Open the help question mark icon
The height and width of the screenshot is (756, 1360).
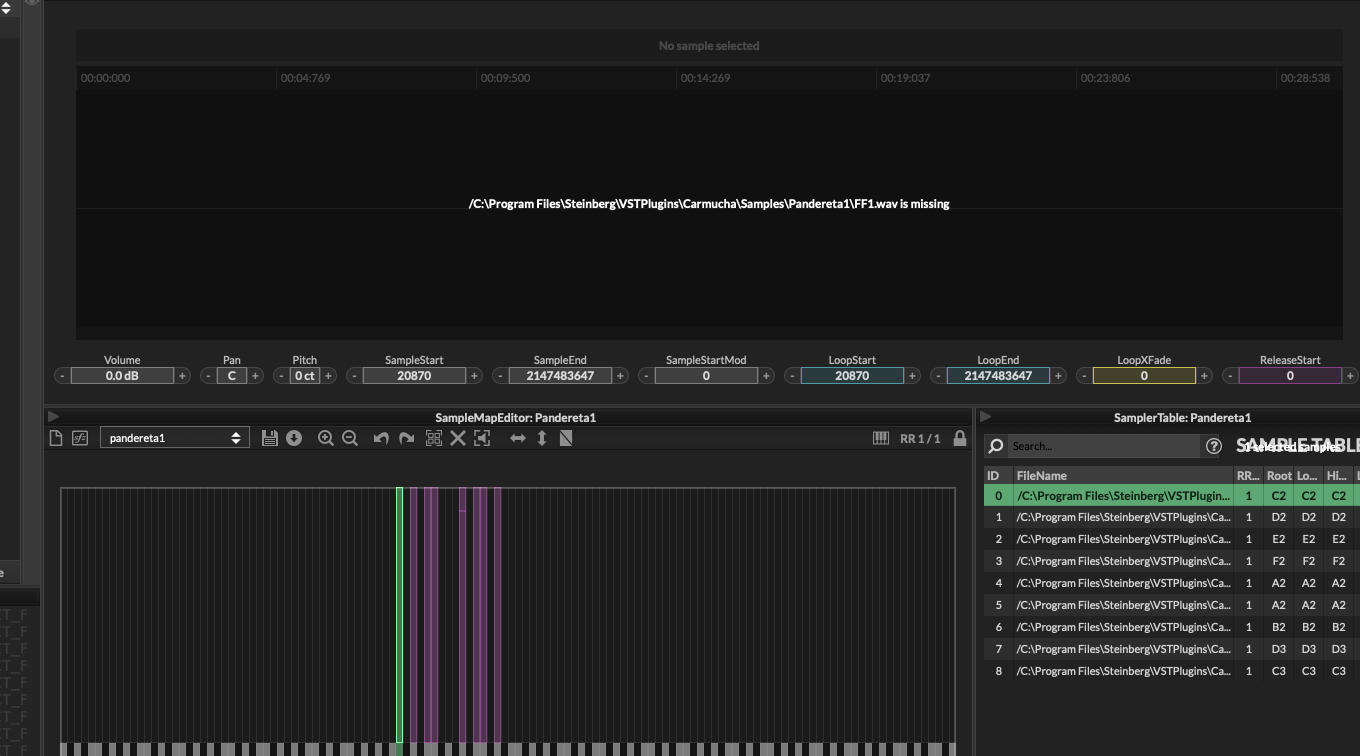(x=1214, y=446)
